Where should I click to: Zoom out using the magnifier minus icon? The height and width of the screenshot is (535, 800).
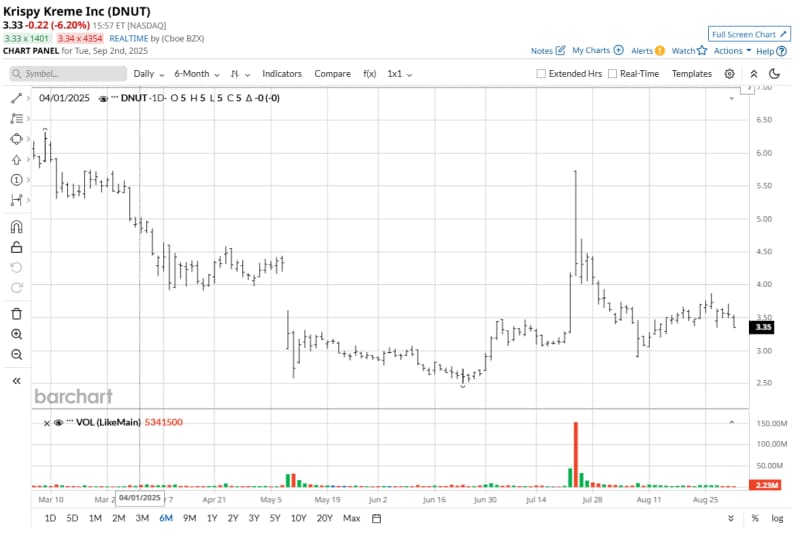click(16, 355)
